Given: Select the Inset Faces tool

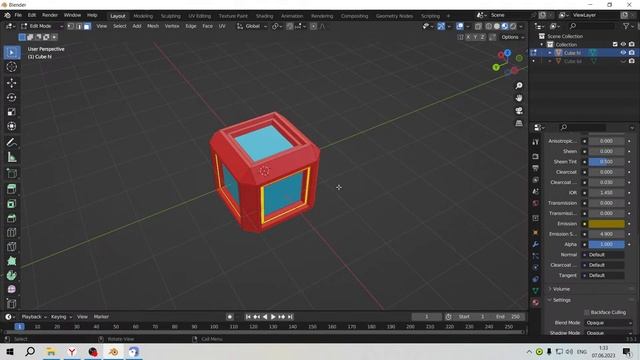Looking at the screenshot, I should point(11,204).
